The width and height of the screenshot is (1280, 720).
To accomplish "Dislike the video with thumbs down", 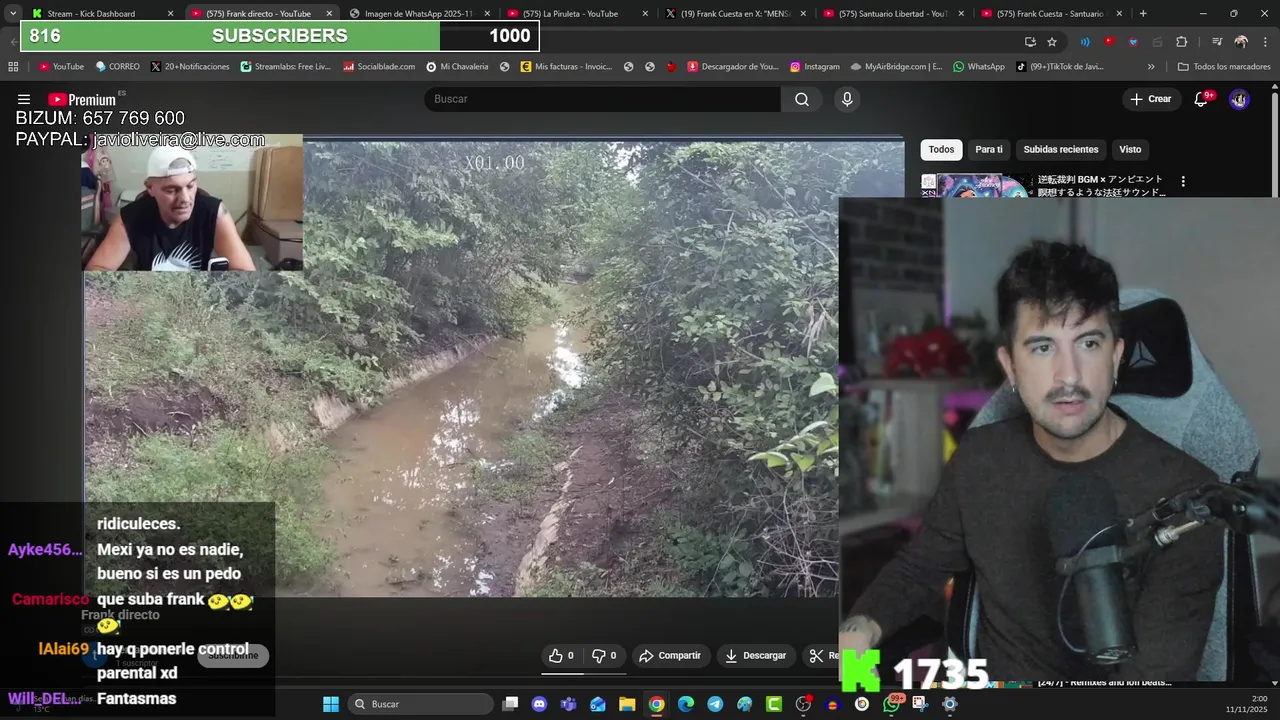I will (x=603, y=656).
